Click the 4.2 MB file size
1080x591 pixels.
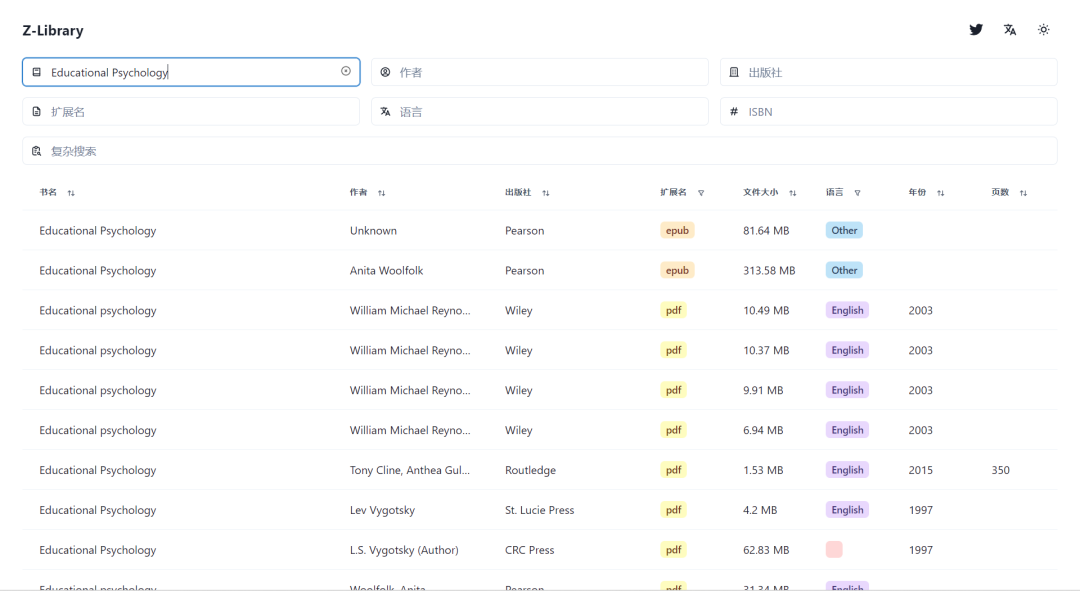click(x=760, y=510)
